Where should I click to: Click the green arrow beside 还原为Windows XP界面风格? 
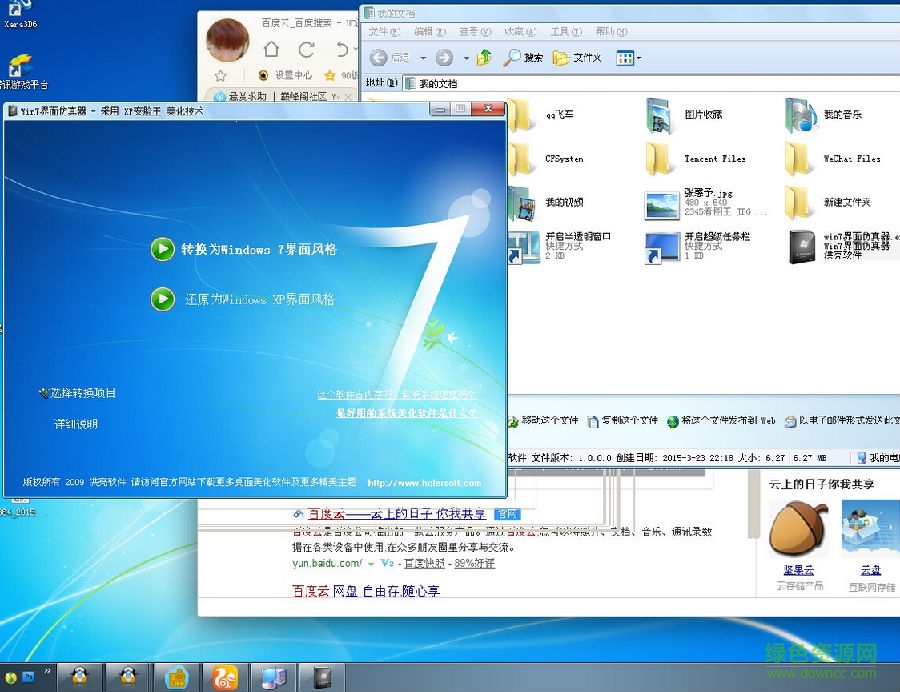click(163, 299)
